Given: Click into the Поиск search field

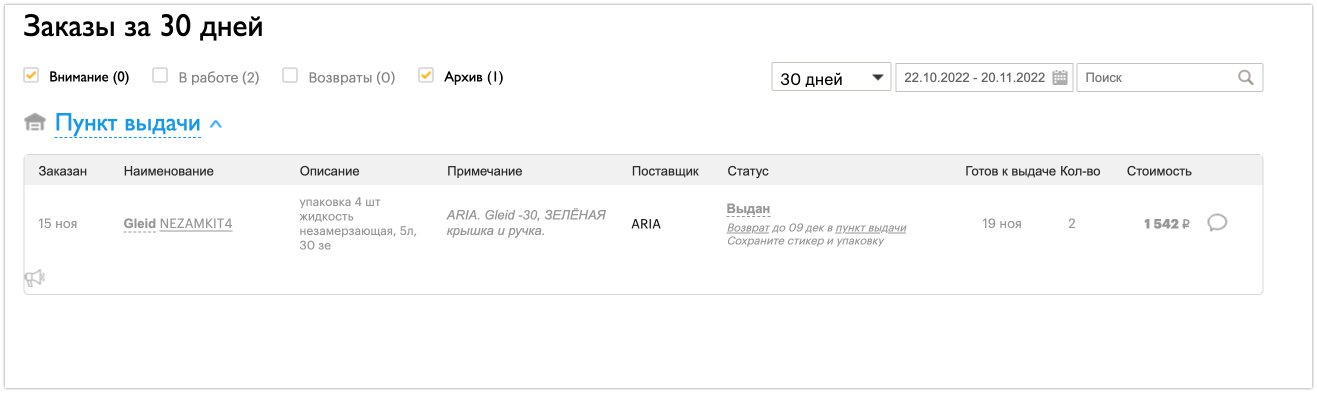Looking at the screenshot, I should (x=1170, y=78).
